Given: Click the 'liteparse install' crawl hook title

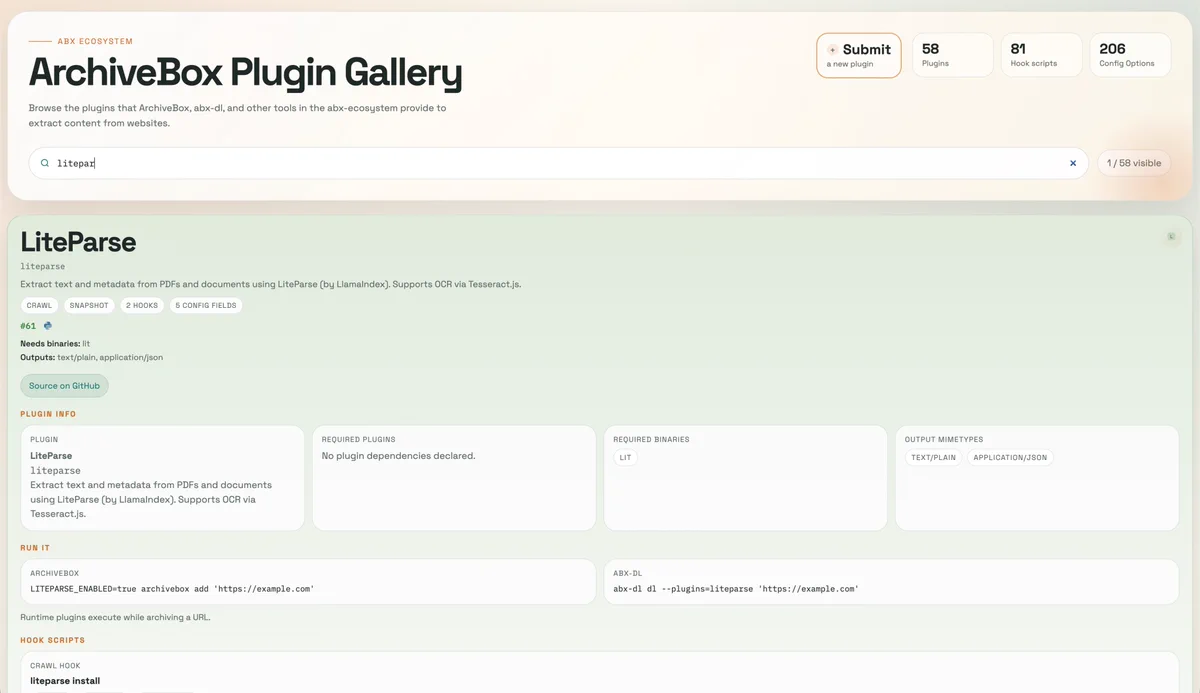Looking at the screenshot, I should 65,681.
